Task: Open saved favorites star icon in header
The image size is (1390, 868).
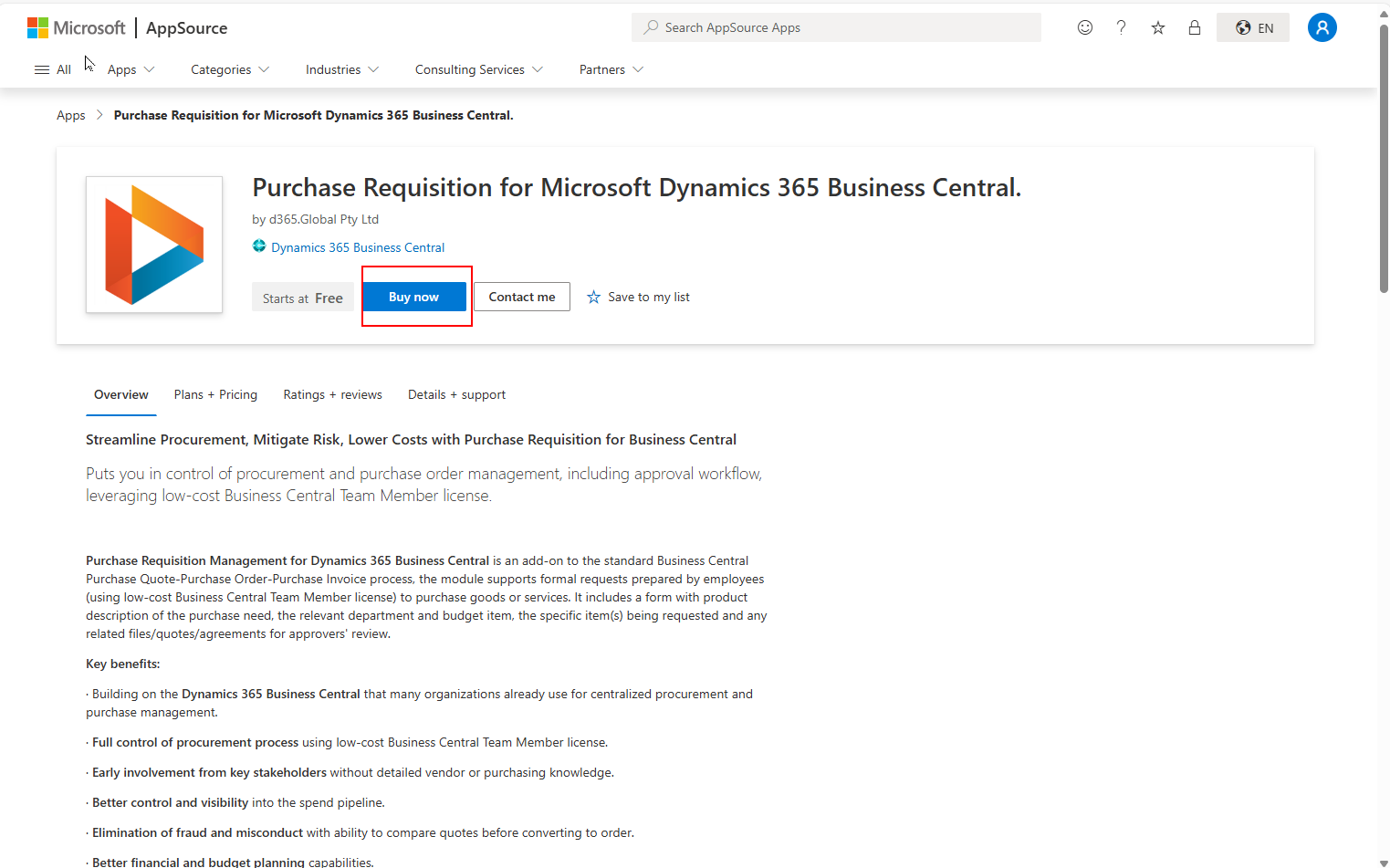Action: [x=1157, y=27]
